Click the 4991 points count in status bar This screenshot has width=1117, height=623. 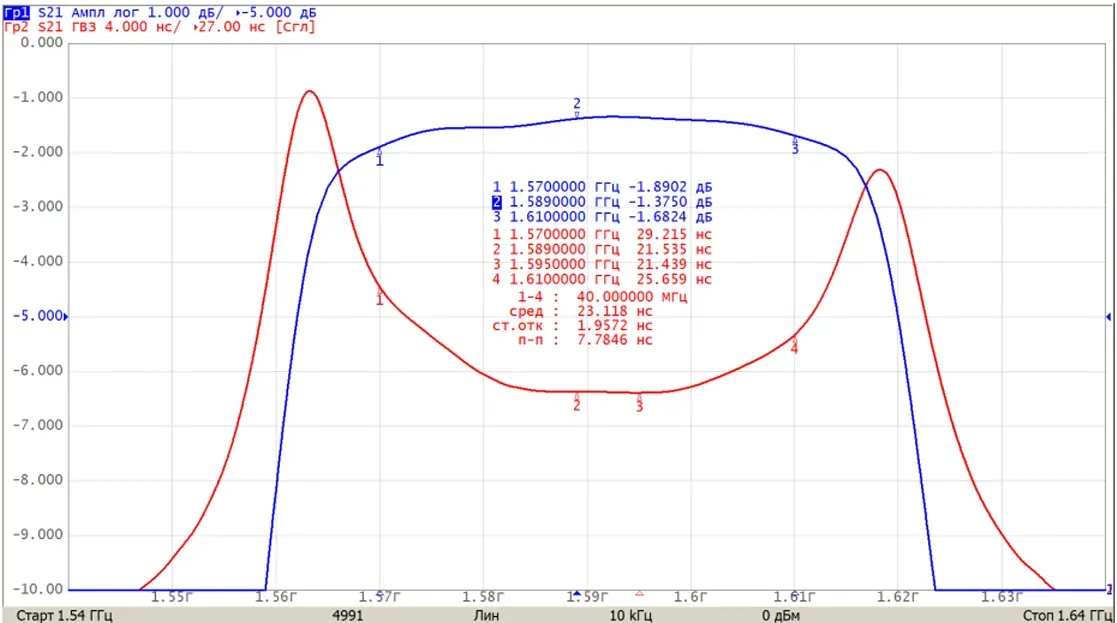(348, 615)
